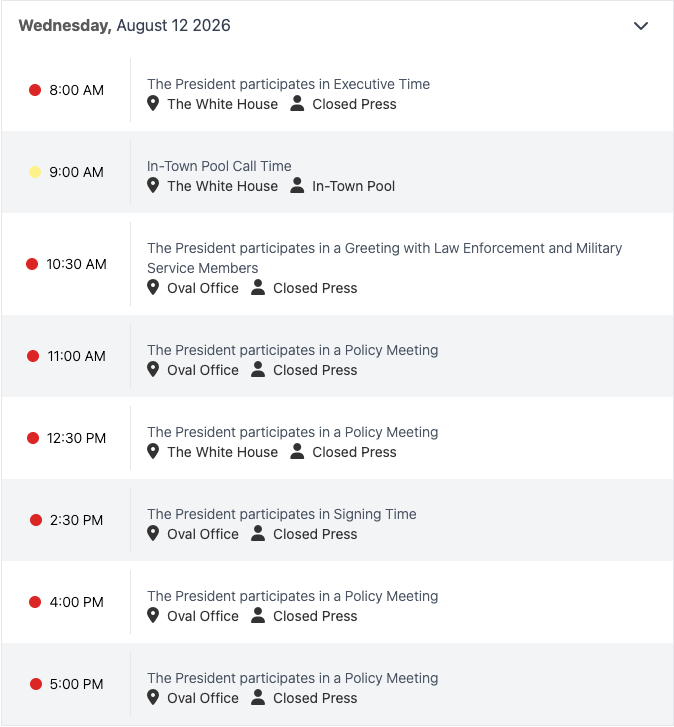
Task: Click the person icon beside In-Town Pool
Action: pos(297,185)
